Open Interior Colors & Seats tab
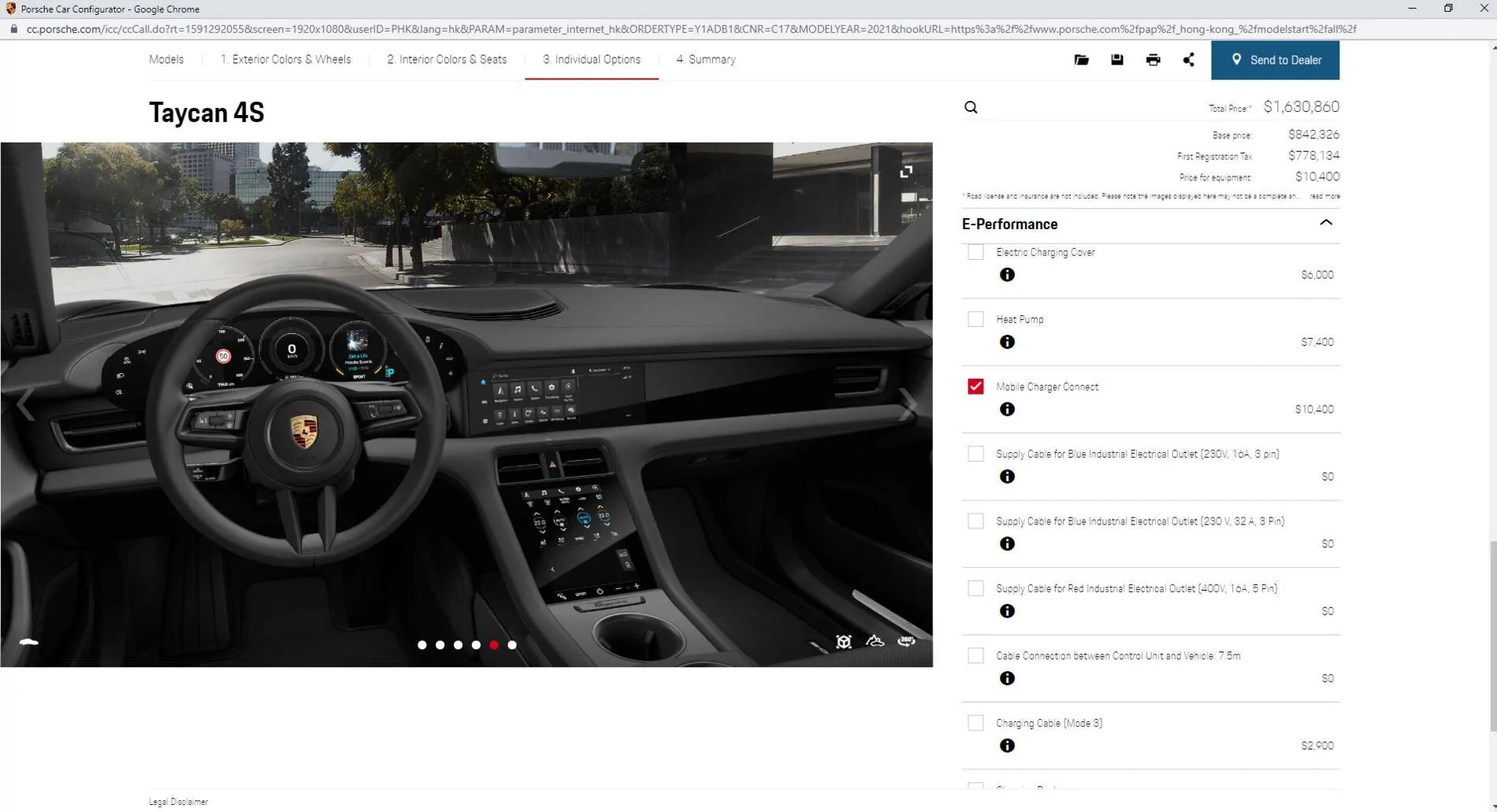 447,60
